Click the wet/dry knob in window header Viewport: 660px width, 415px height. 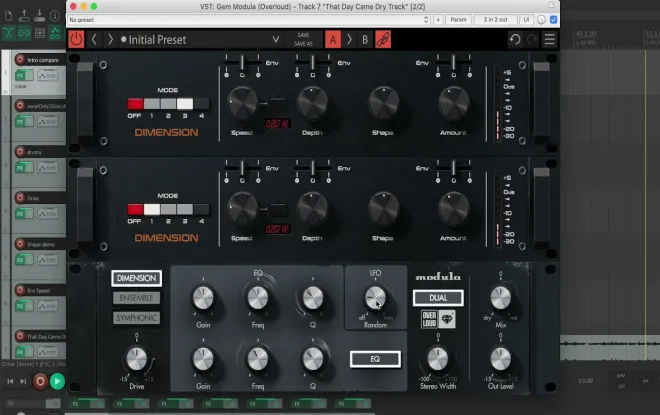coord(541,20)
